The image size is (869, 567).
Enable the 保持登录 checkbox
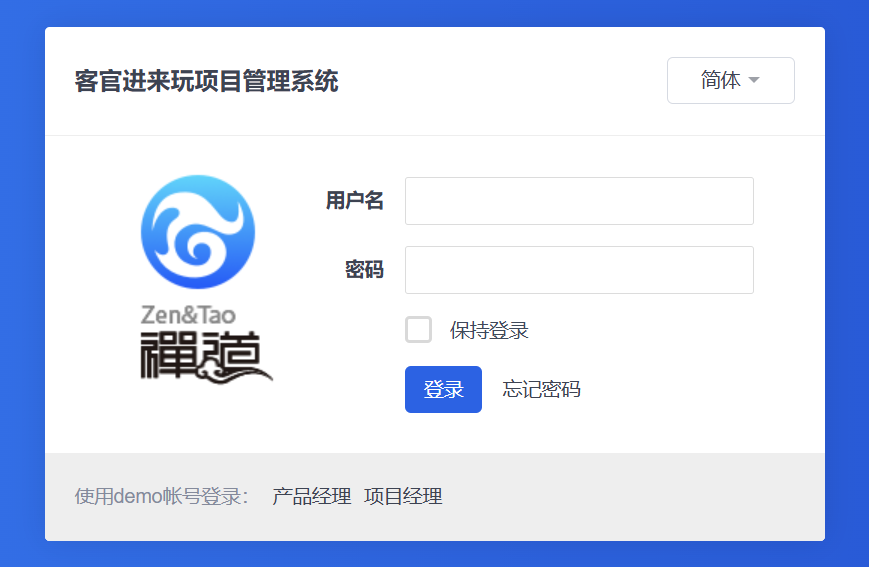click(418, 330)
